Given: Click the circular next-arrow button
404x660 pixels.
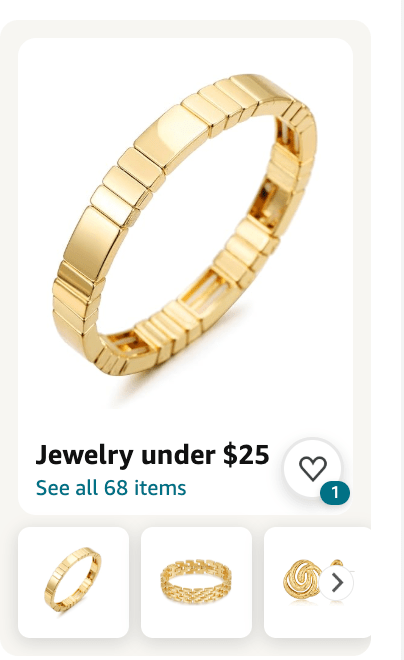Looking at the screenshot, I should 336,583.
